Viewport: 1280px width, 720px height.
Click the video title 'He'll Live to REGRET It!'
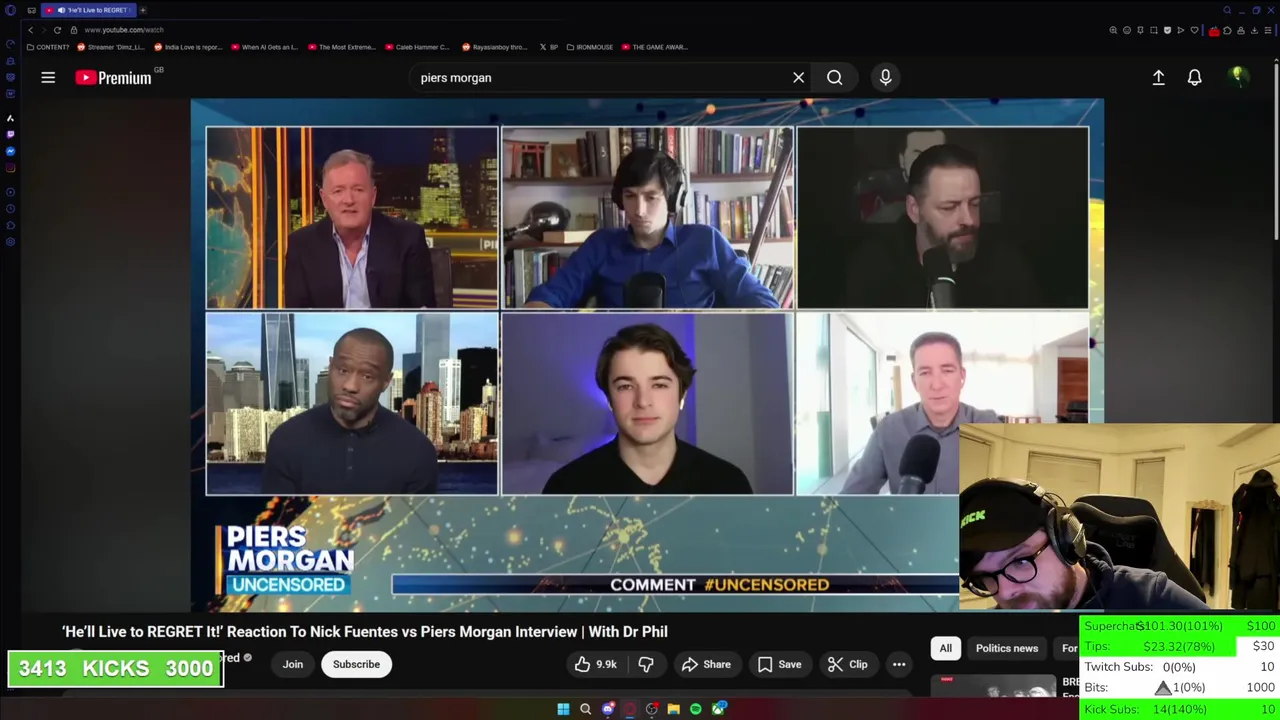tap(364, 631)
